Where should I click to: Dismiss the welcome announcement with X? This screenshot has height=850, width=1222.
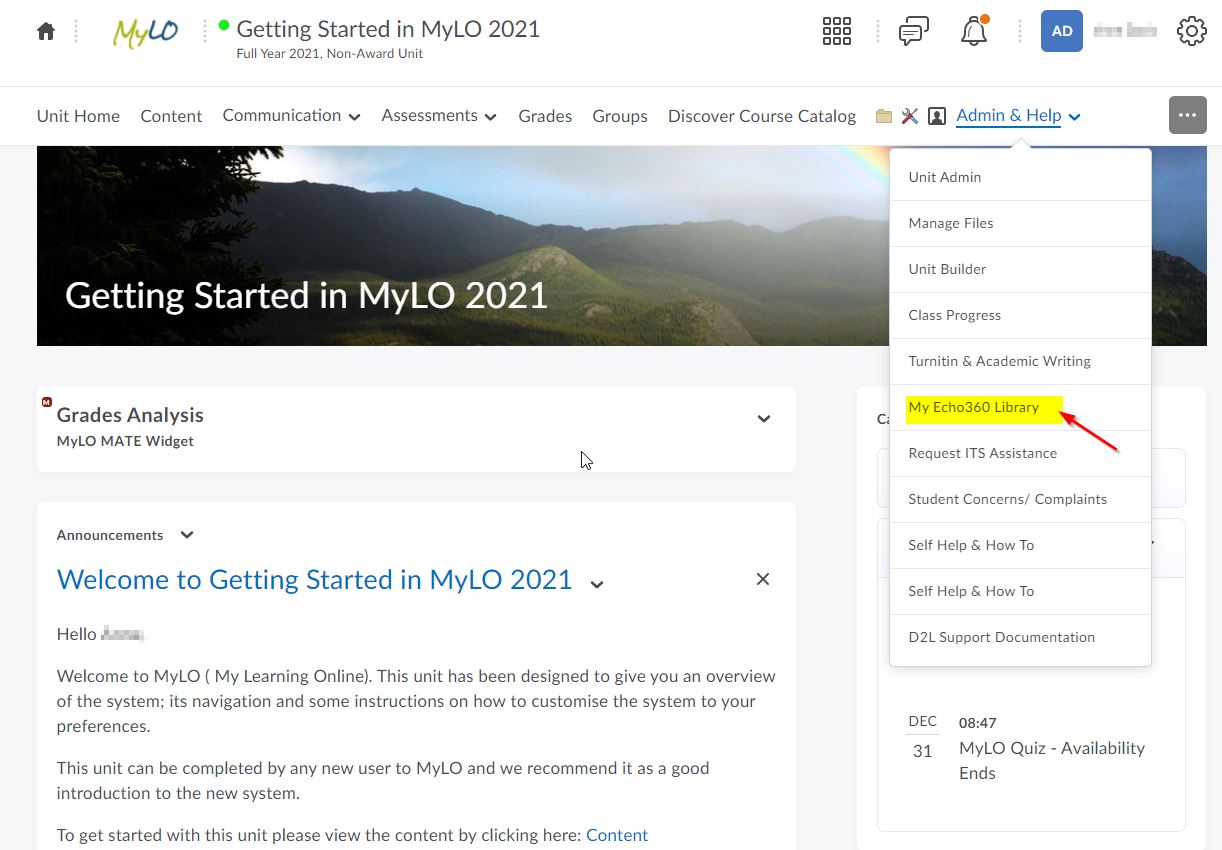point(763,579)
